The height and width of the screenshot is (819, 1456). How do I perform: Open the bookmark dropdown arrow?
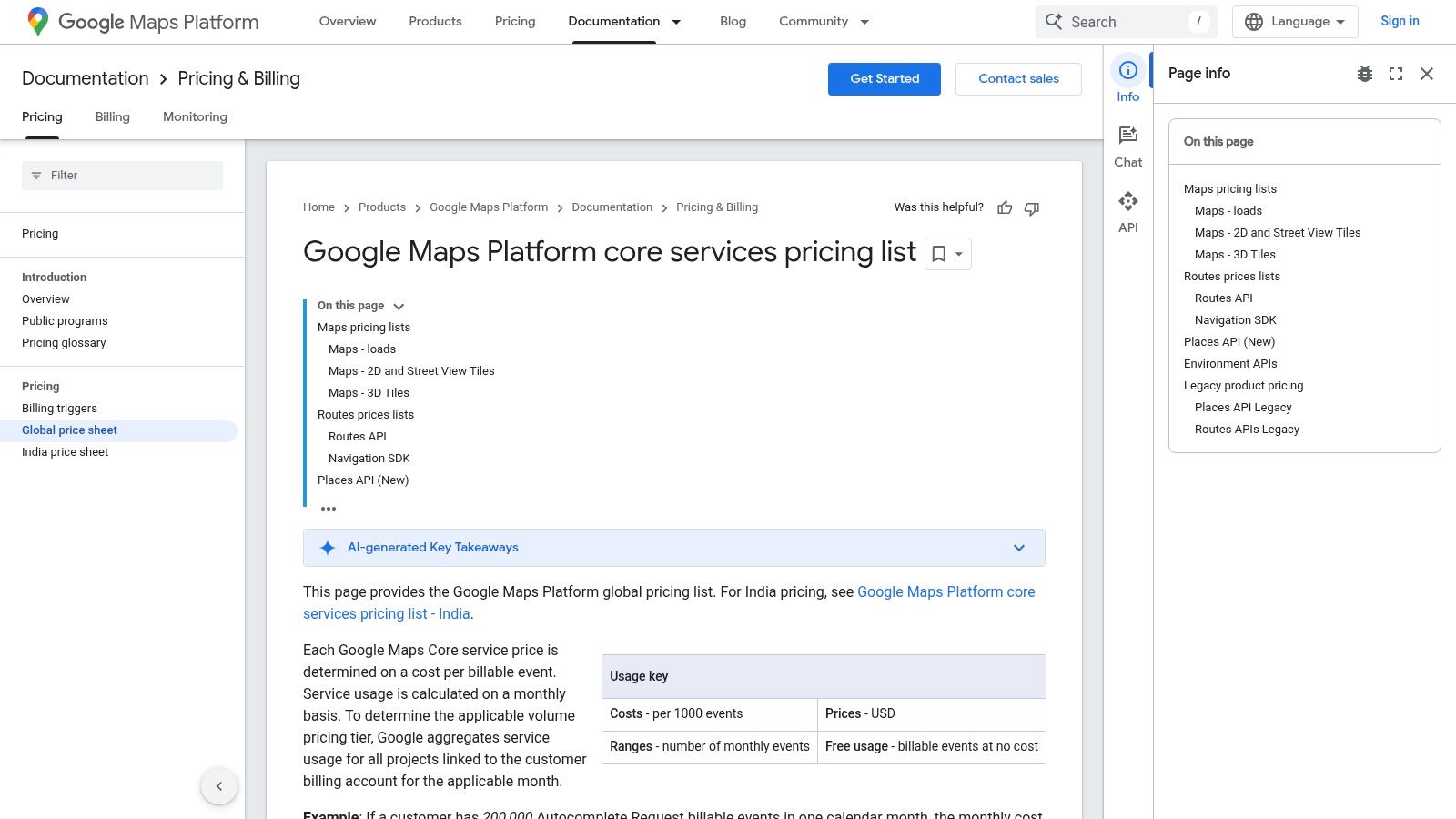coord(959,254)
